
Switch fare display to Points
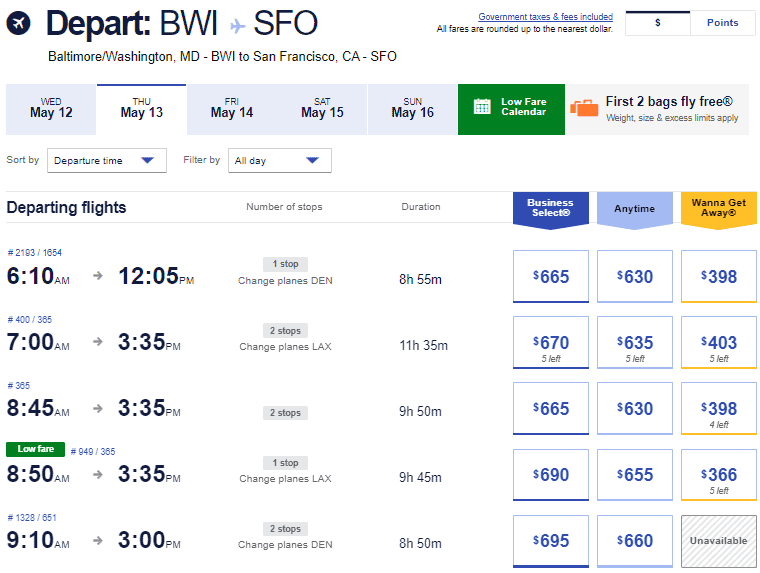pyautogui.click(x=722, y=23)
